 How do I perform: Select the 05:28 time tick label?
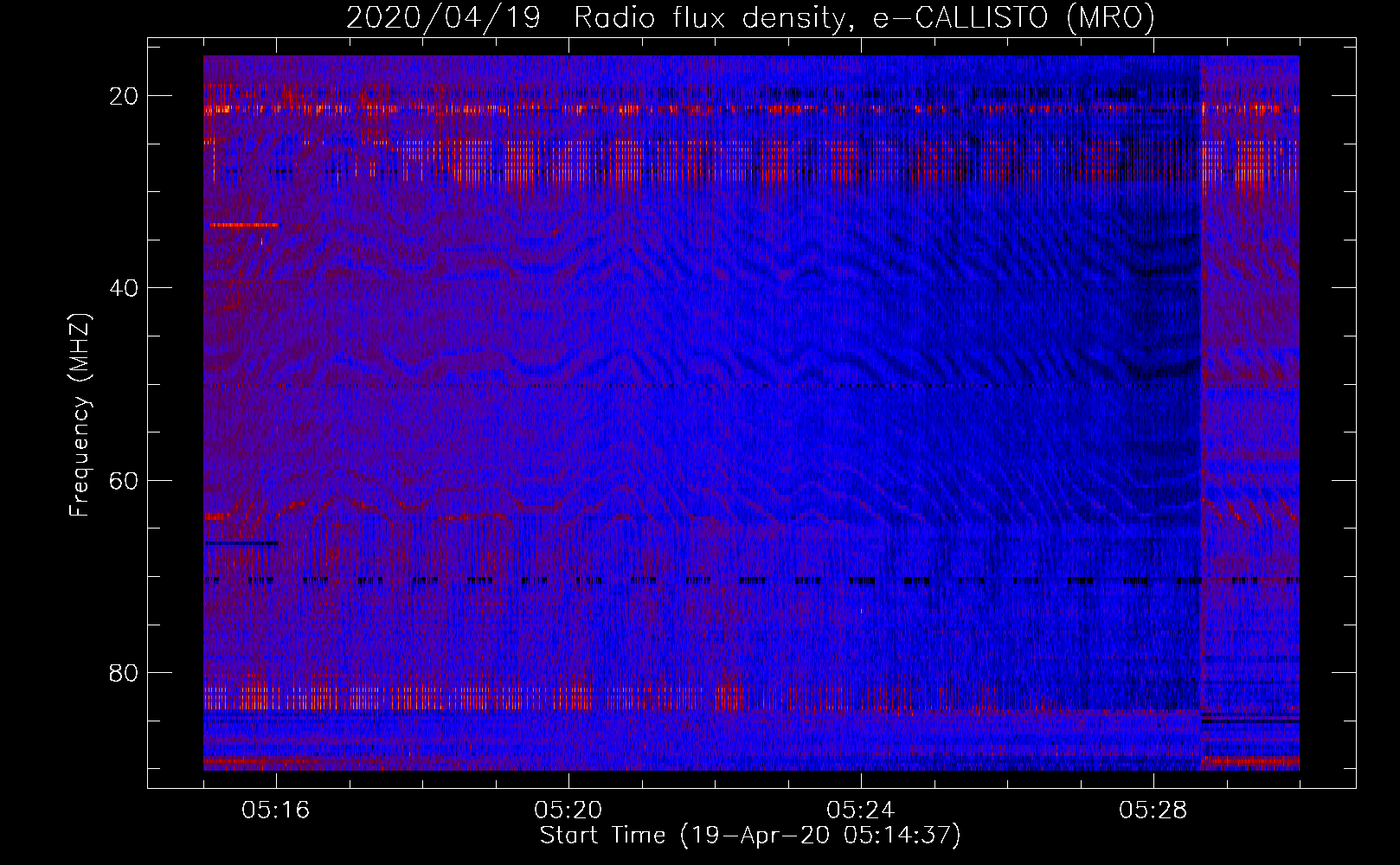(1153, 811)
